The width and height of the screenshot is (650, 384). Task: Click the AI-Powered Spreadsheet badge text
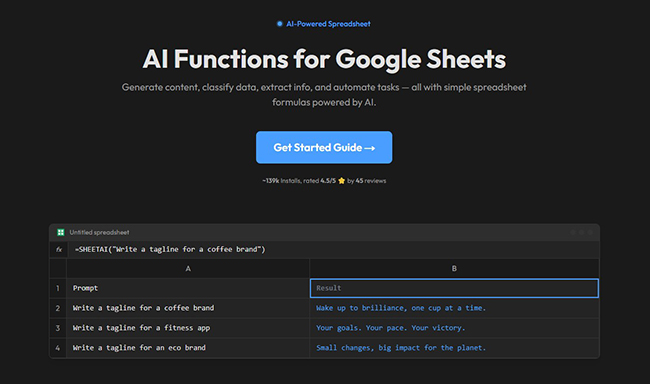click(x=328, y=24)
